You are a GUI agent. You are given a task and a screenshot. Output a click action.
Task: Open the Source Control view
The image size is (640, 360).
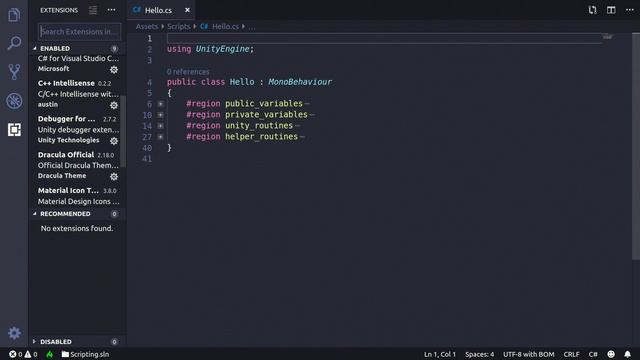click(x=14, y=72)
